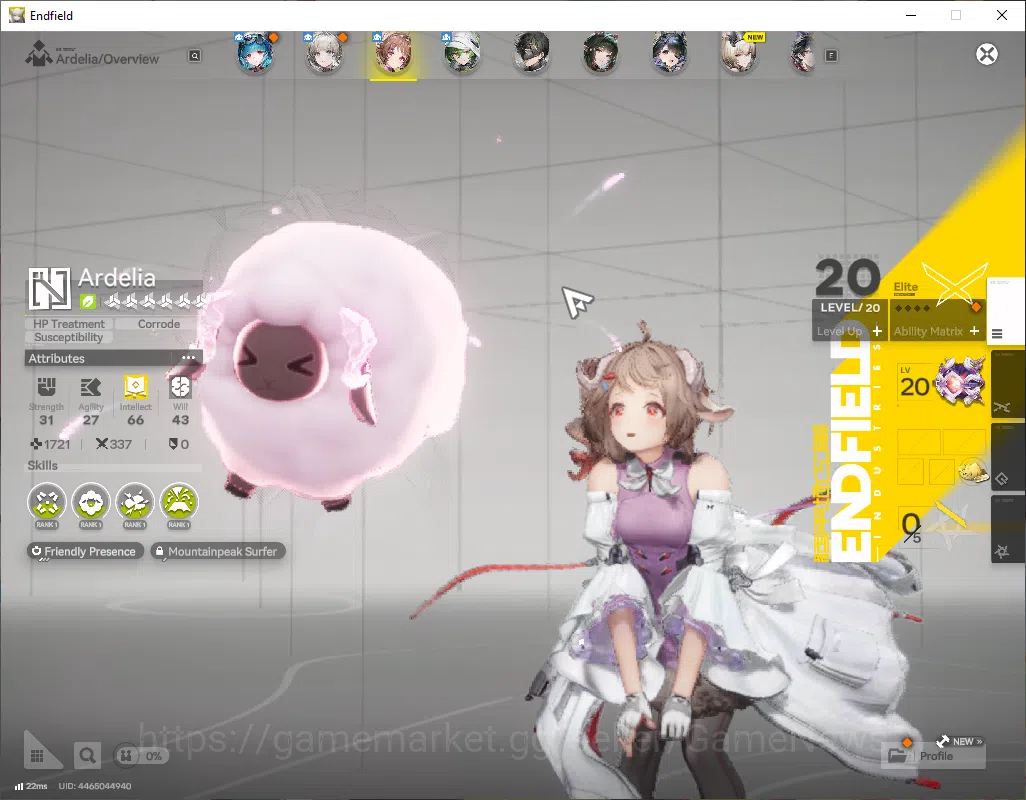Click the 22ms latency indicator
Image resolution: width=1026 pixels, height=800 pixels.
tap(31, 786)
